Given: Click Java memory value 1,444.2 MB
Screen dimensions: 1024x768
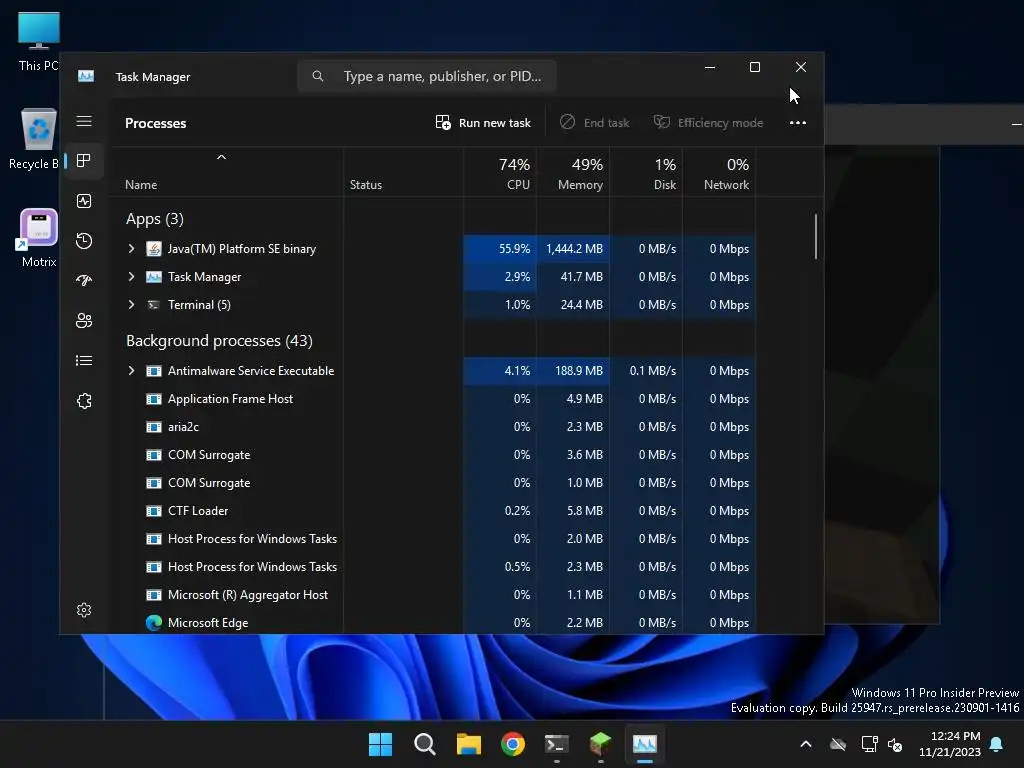Looking at the screenshot, I should click(x=573, y=249).
